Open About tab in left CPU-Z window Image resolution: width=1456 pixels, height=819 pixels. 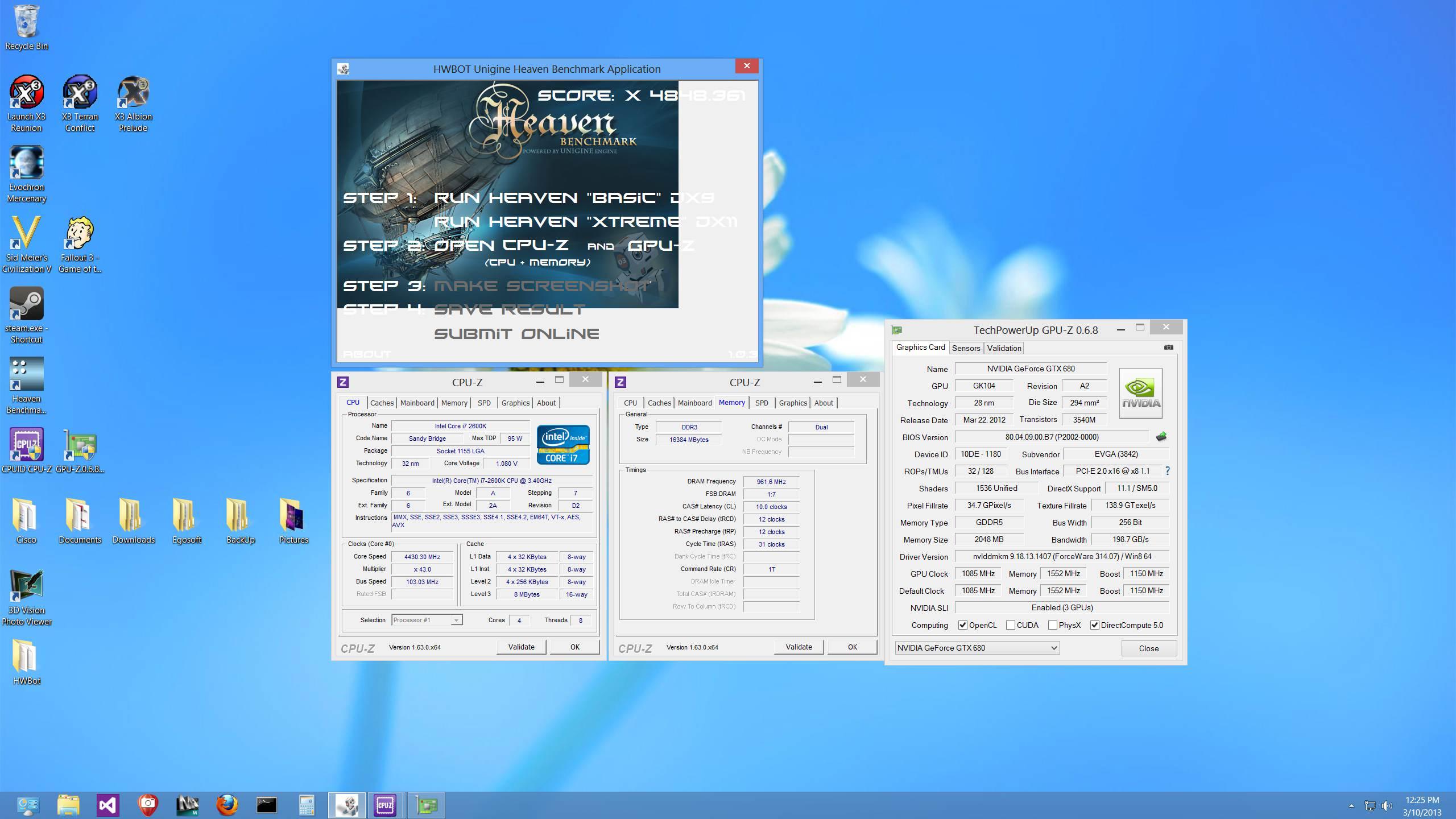546,403
